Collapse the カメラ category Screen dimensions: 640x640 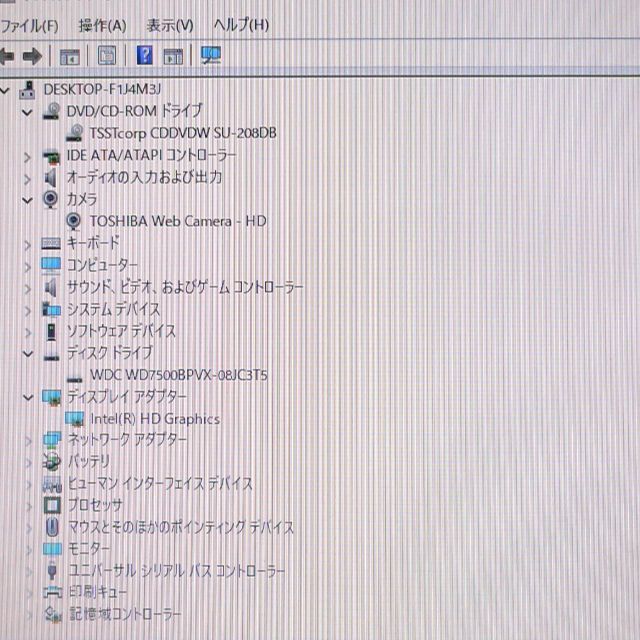[27, 200]
